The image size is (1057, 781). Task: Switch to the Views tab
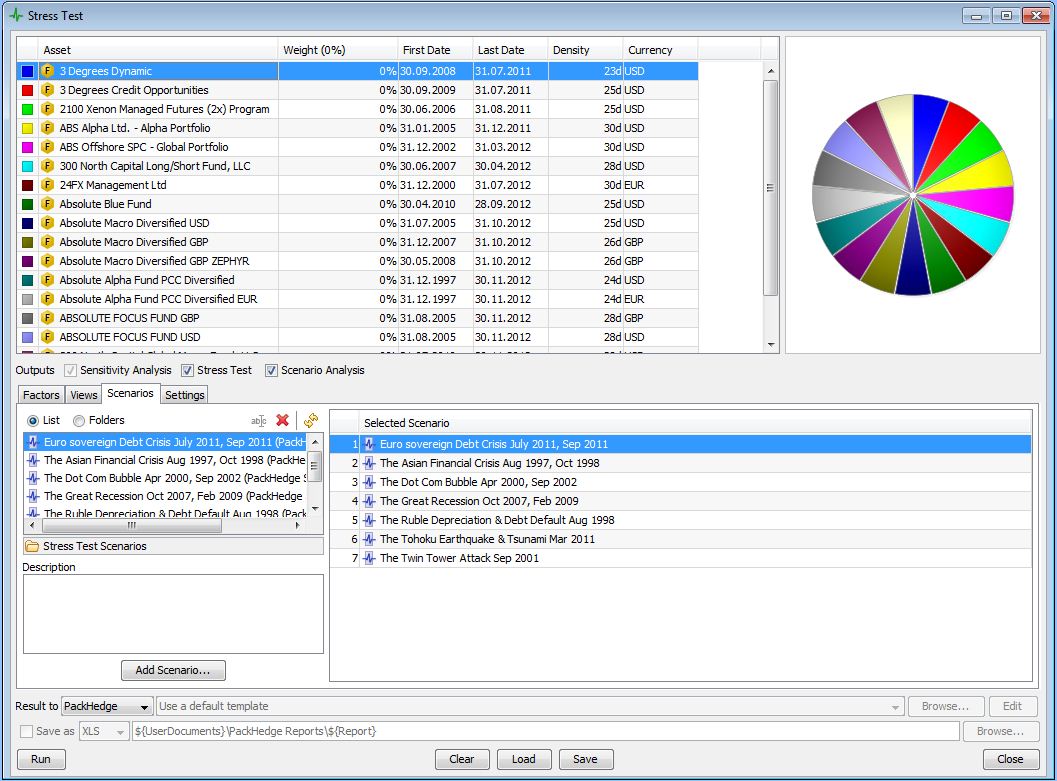(x=84, y=395)
